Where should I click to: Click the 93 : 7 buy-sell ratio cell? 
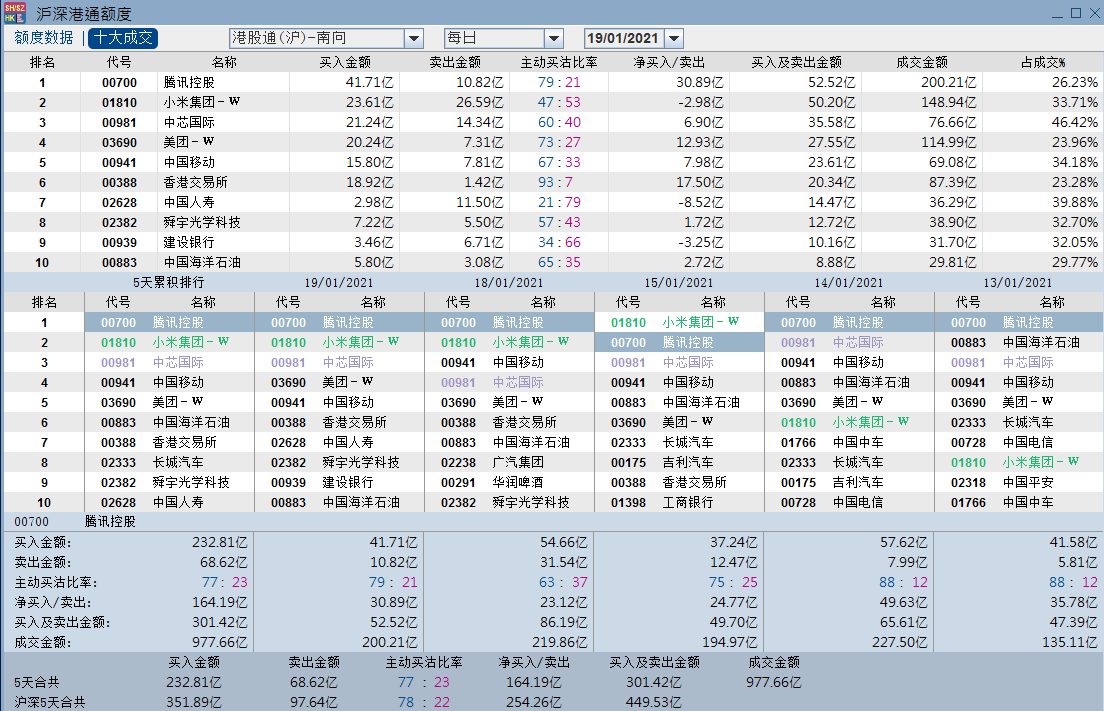tap(556, 182)
